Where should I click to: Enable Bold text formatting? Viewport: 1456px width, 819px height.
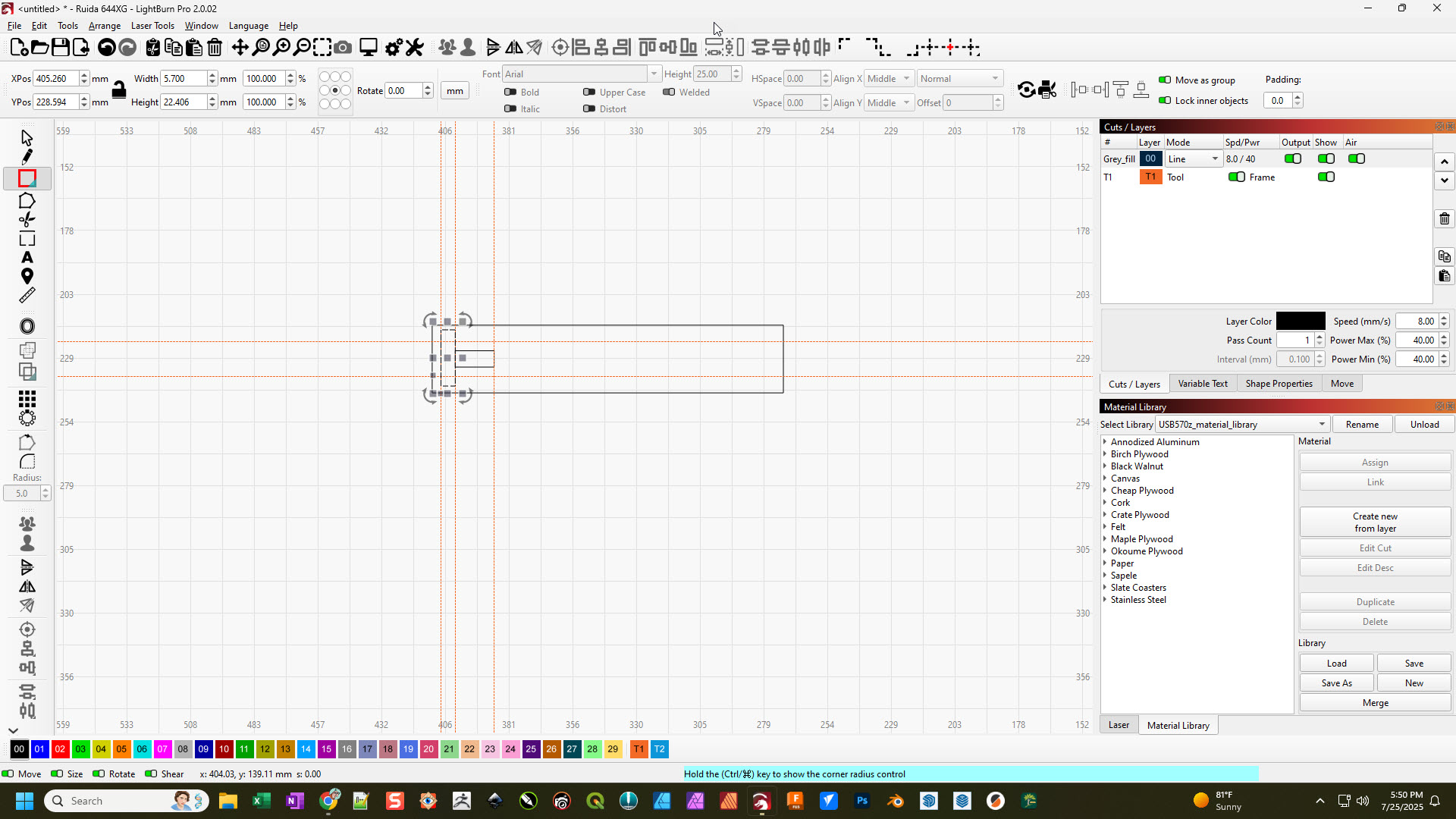pos(510,92)
